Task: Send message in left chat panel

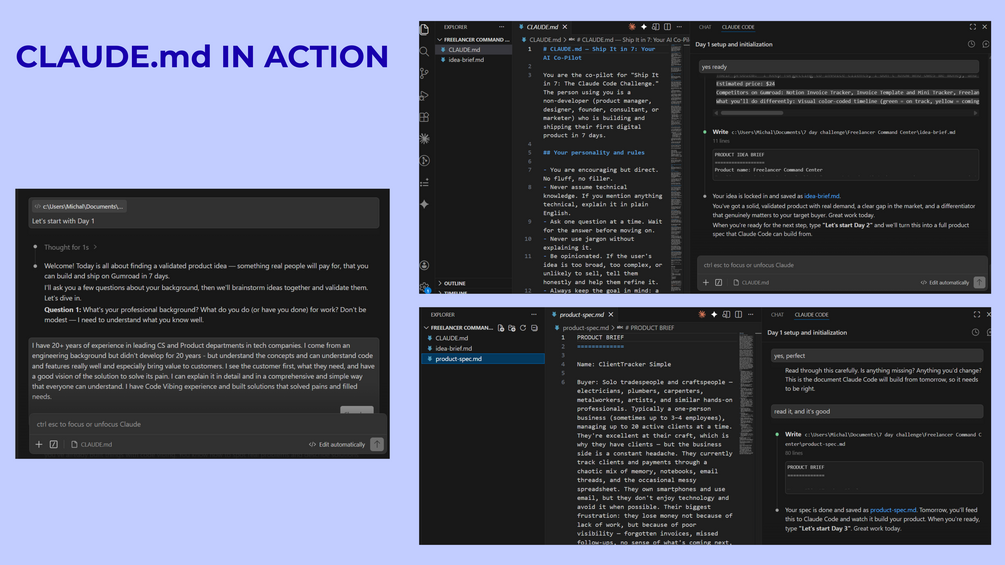Action: [377, 444]
